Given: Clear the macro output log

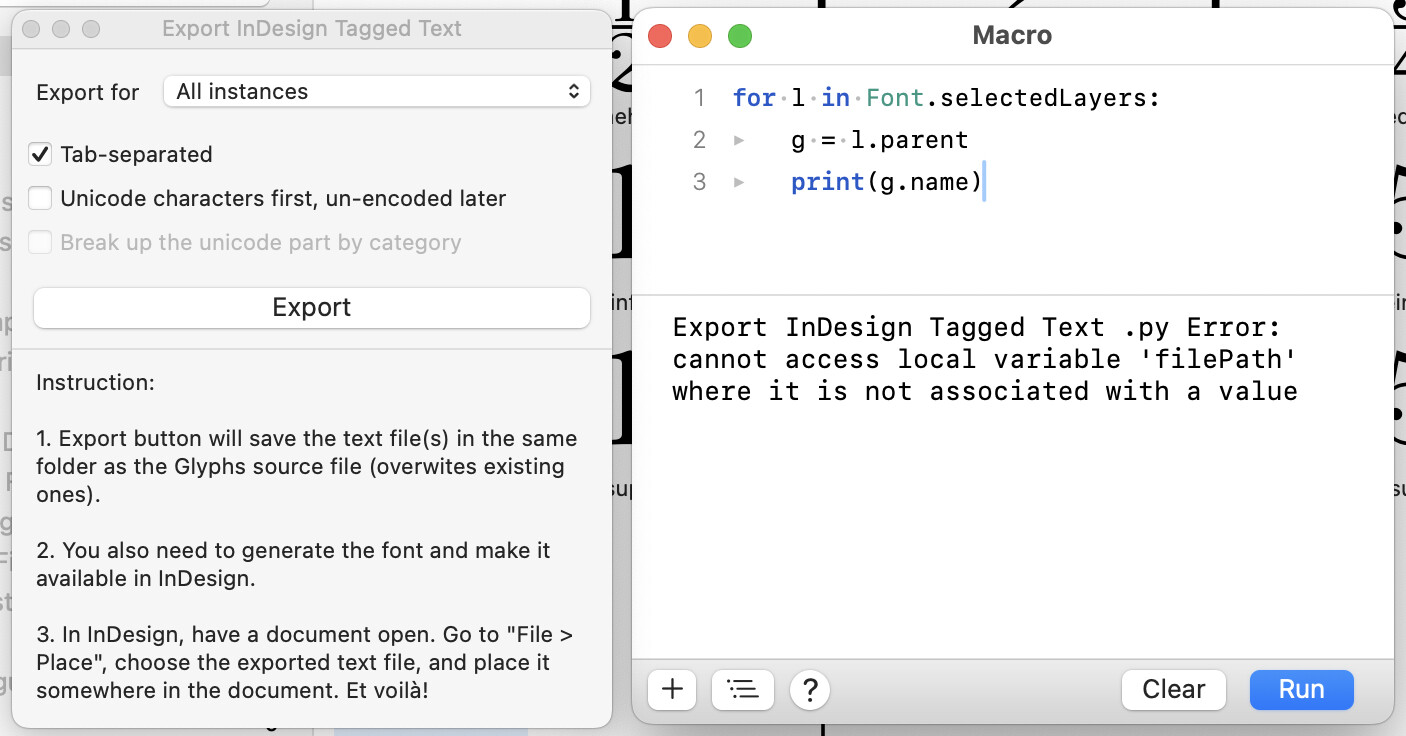Looking at the screenshot, I should coord(1173,689).
